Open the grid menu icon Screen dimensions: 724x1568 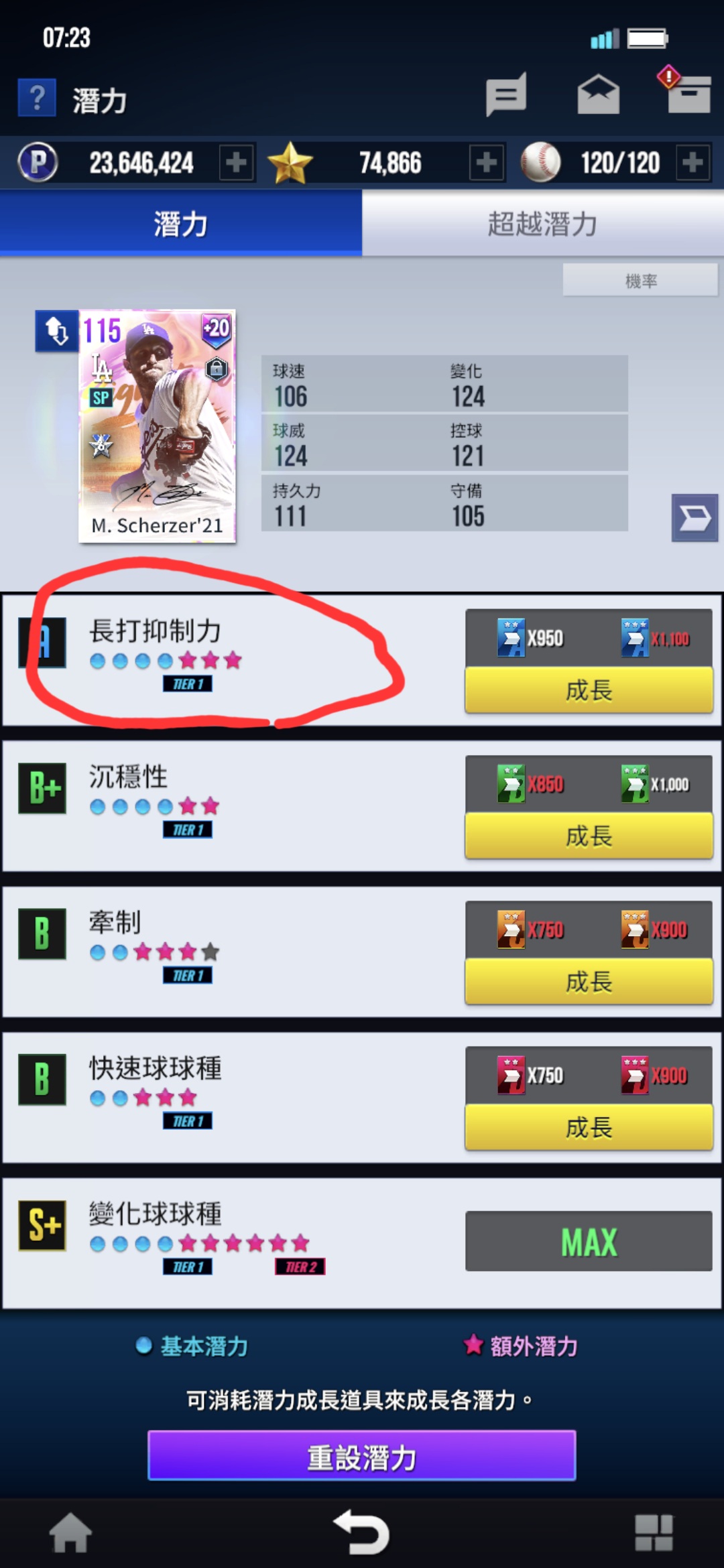pyautogui.click(x=654, y=1532)
